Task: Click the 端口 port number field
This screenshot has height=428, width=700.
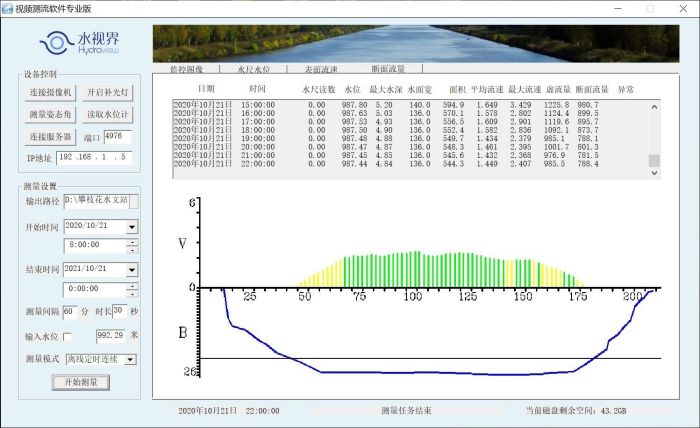Action: (117, 136)
